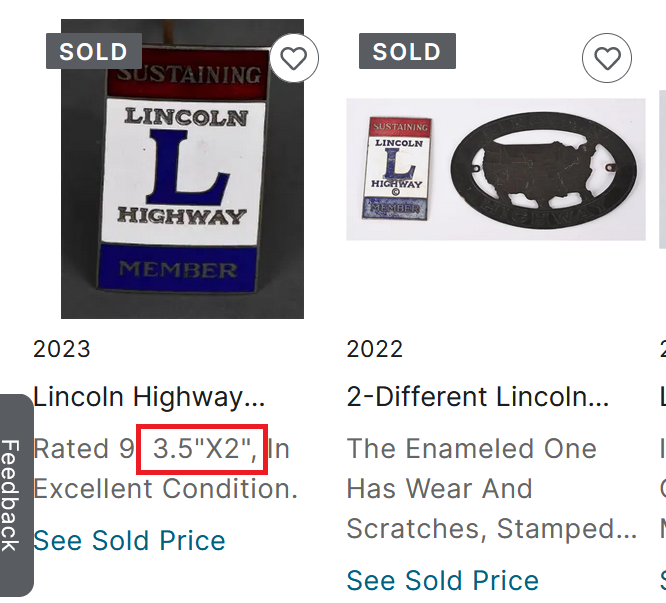The width and height of the screenshot is (666, 603).
Task: Click the 2023 year label
Action: click(x=62, y=349)
